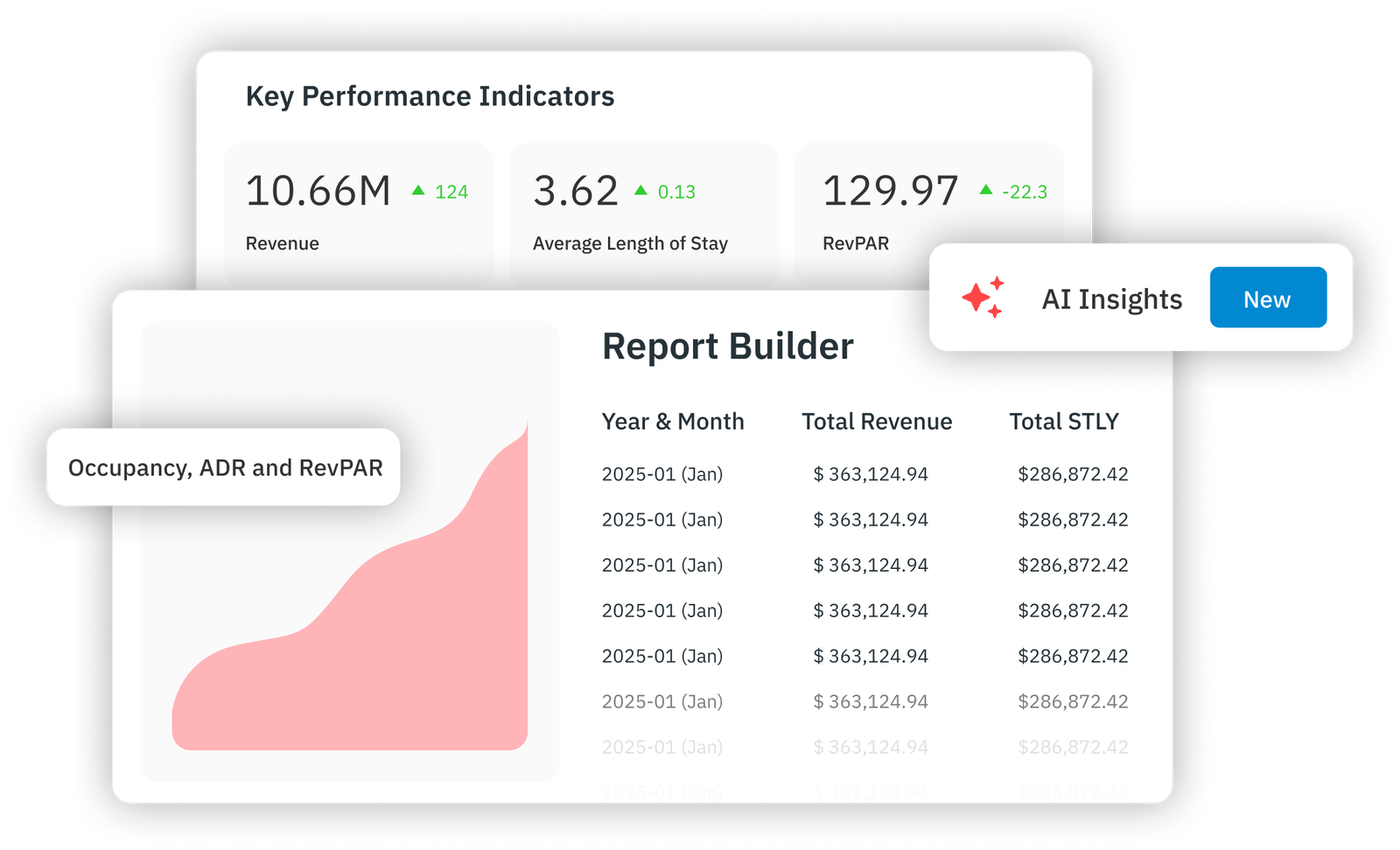Select the 3.62 average stay value
1400x850 pixels.
(x=576, y=191)
